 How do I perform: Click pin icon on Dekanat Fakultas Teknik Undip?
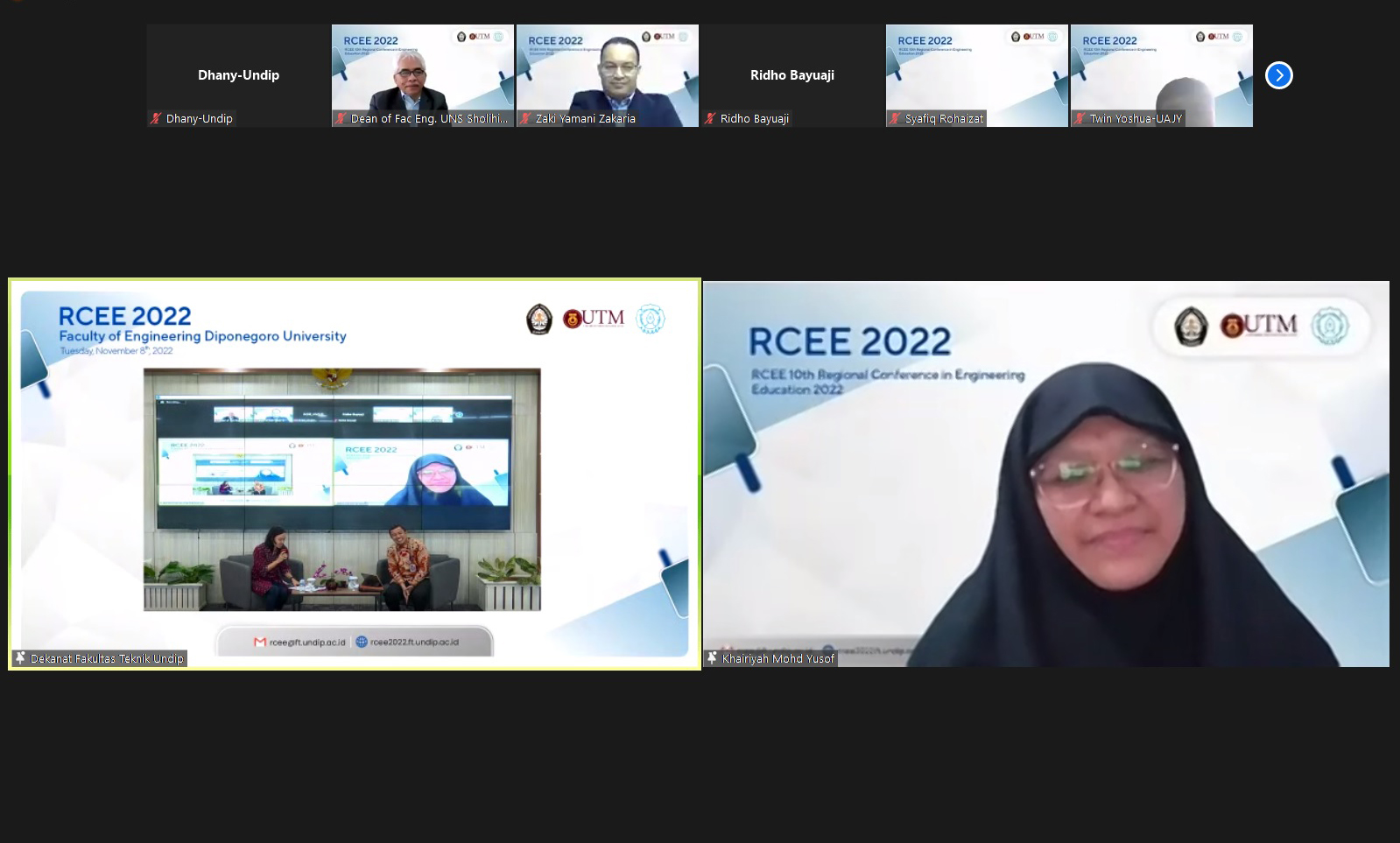pyautogui.click(x=20, y=658)
